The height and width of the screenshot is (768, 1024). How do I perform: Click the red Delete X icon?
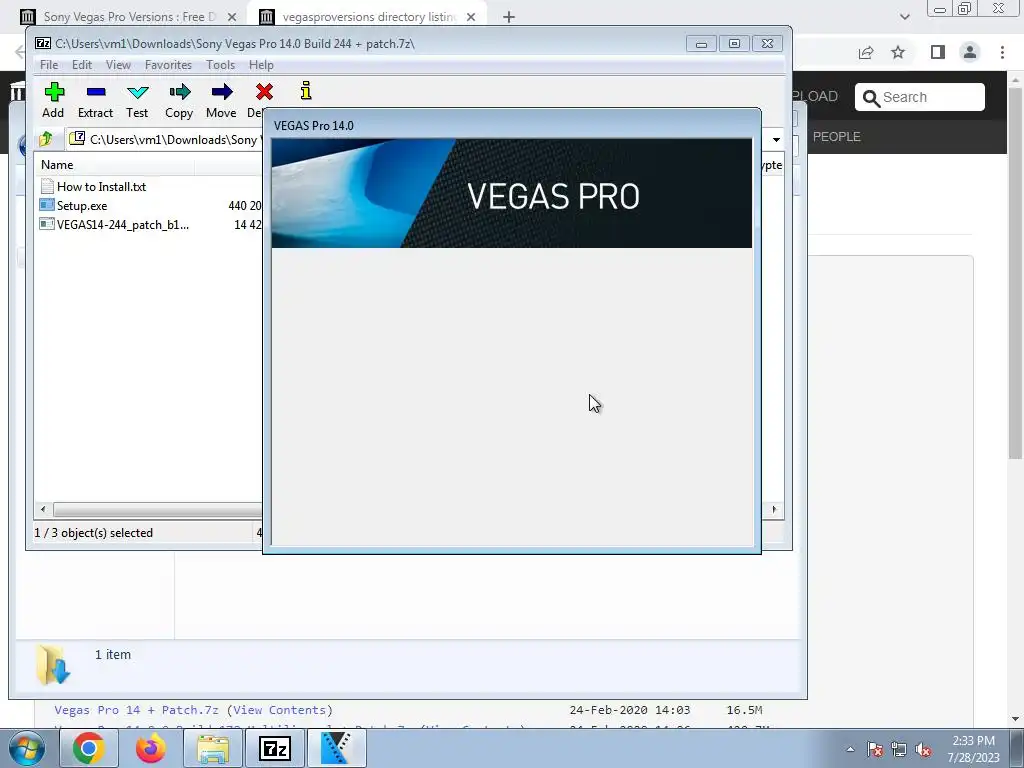tap(264, 92)
